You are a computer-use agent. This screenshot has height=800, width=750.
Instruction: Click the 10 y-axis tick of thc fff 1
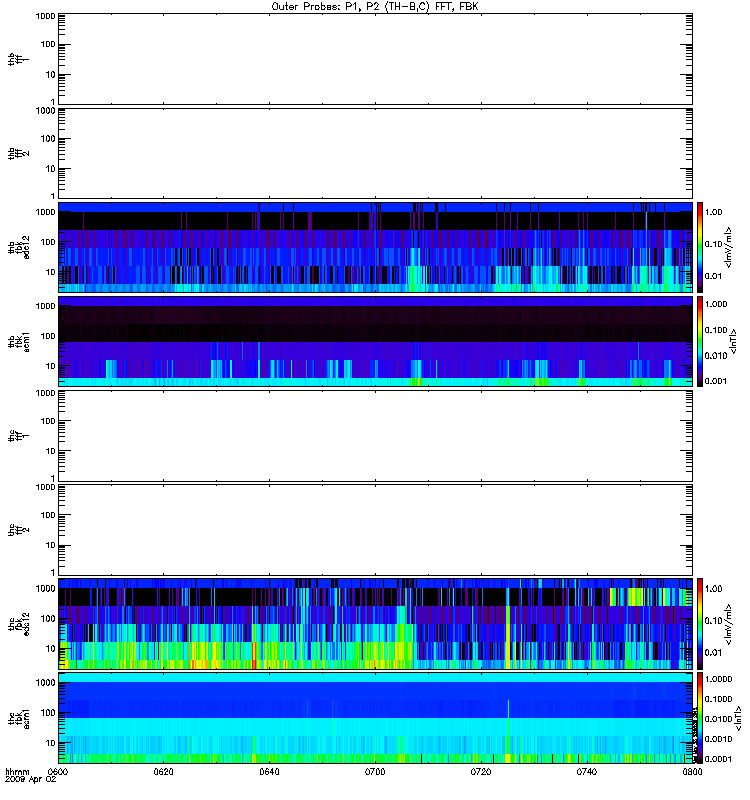coord(51,452)
